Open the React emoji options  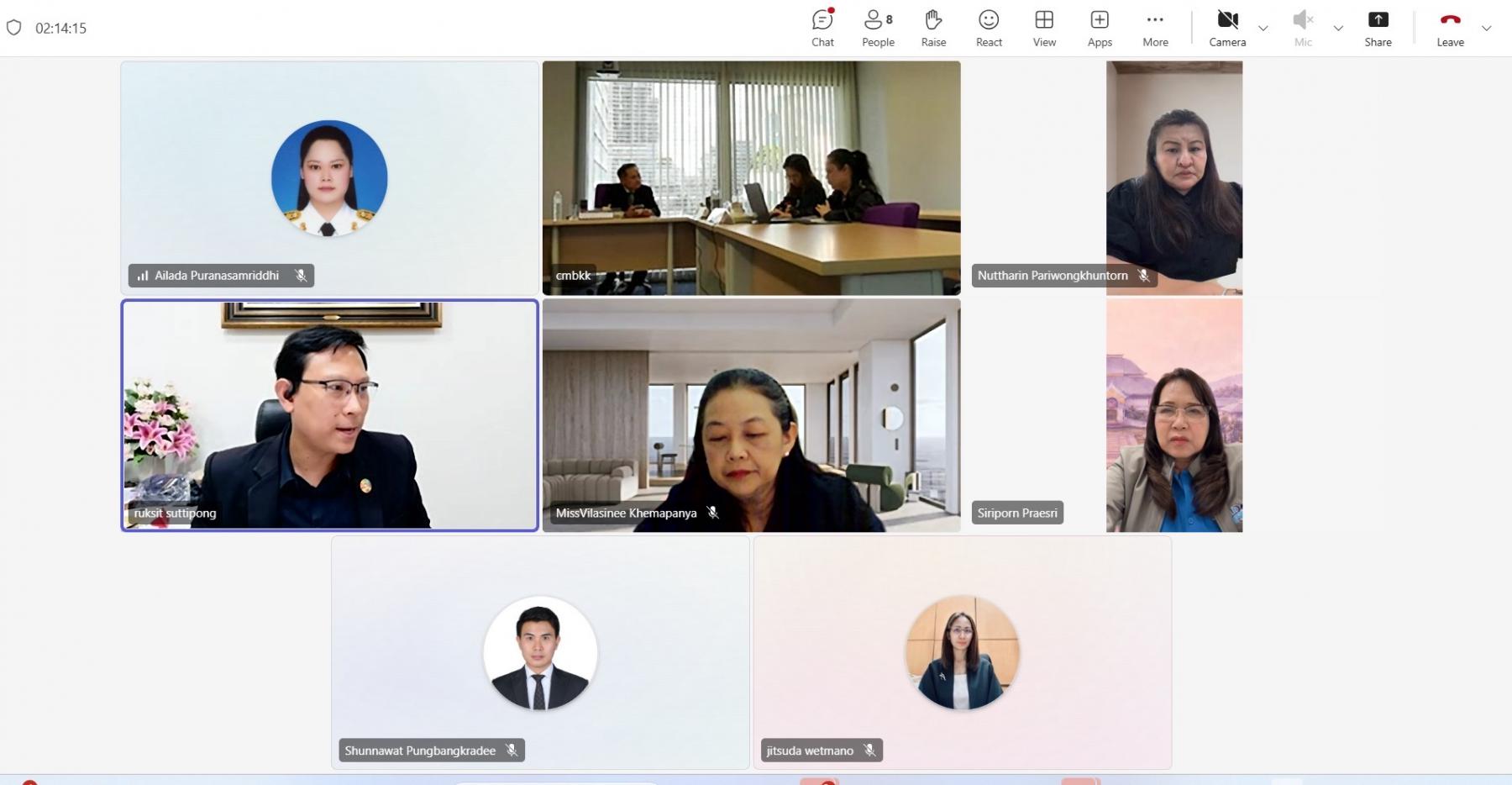tap(989, 28)
